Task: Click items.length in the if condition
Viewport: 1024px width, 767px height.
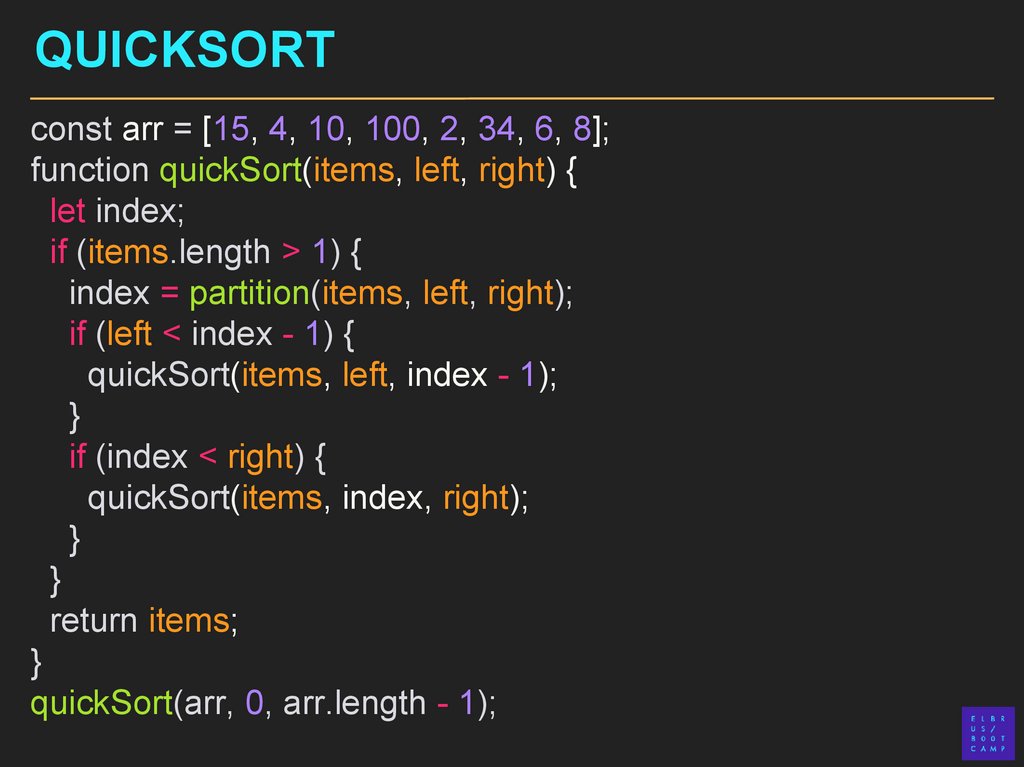Action: click(179, 253)
